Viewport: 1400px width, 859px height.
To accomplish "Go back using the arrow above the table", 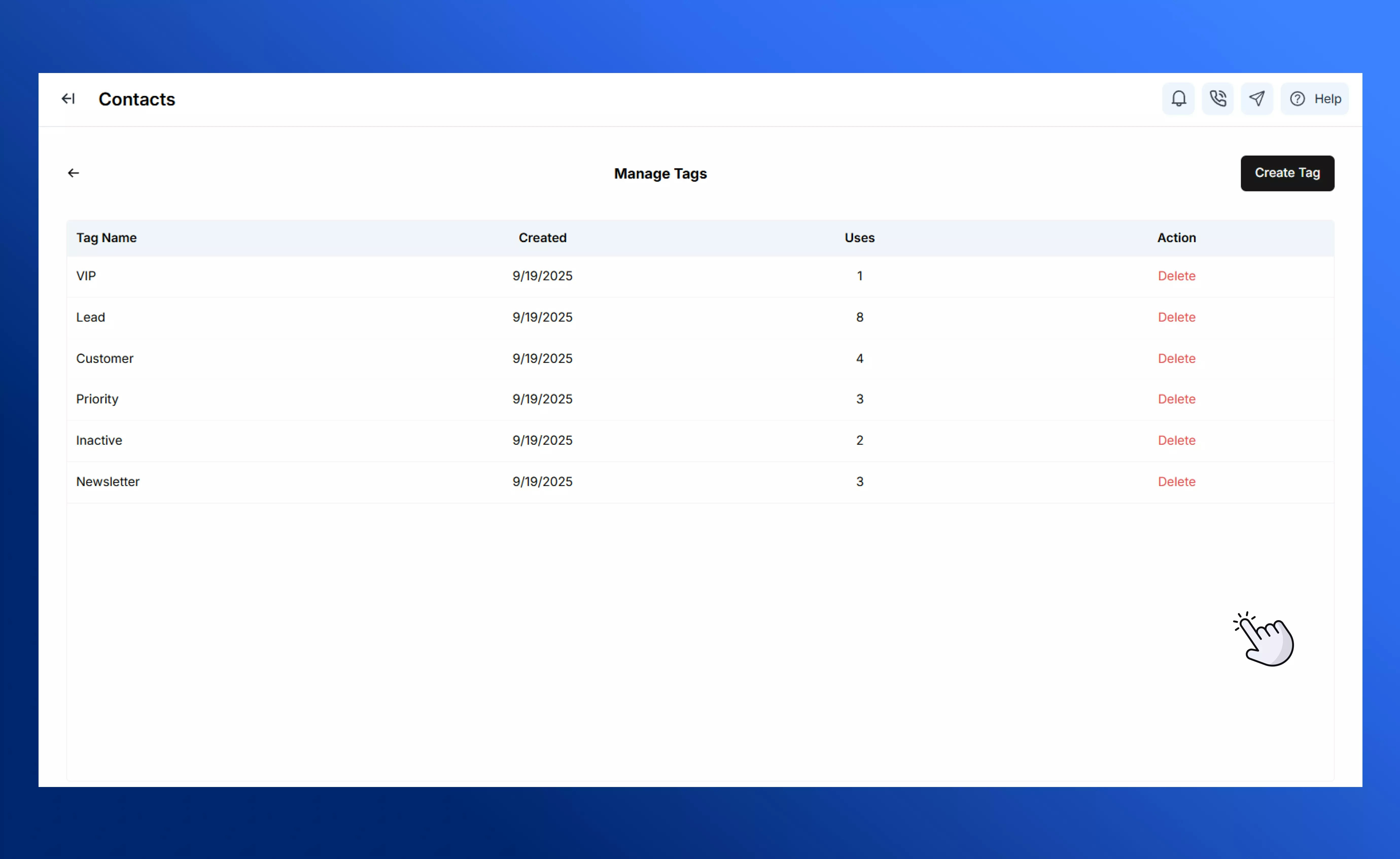I will click(x=73, y=173).
